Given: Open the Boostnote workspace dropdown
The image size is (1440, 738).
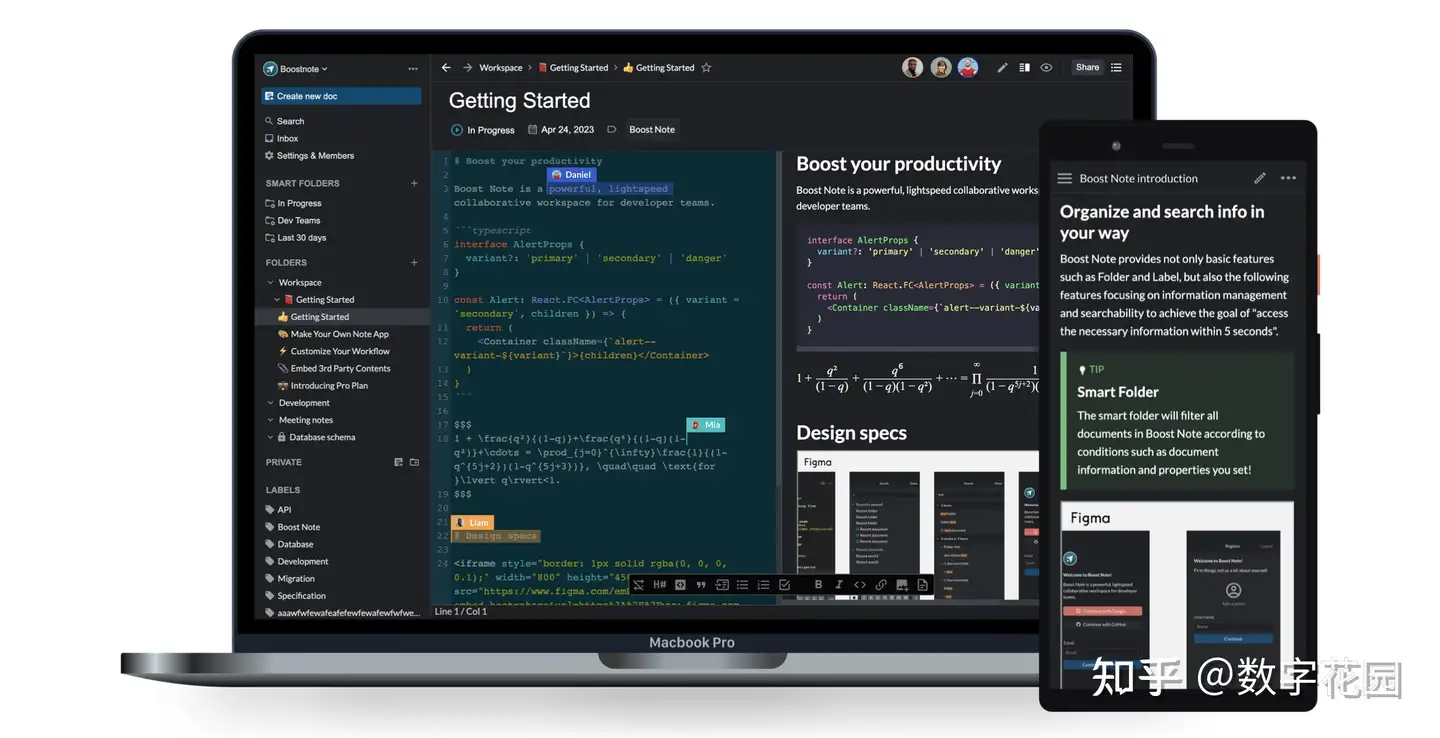Looking at the screenshot, I should point(304,69).
